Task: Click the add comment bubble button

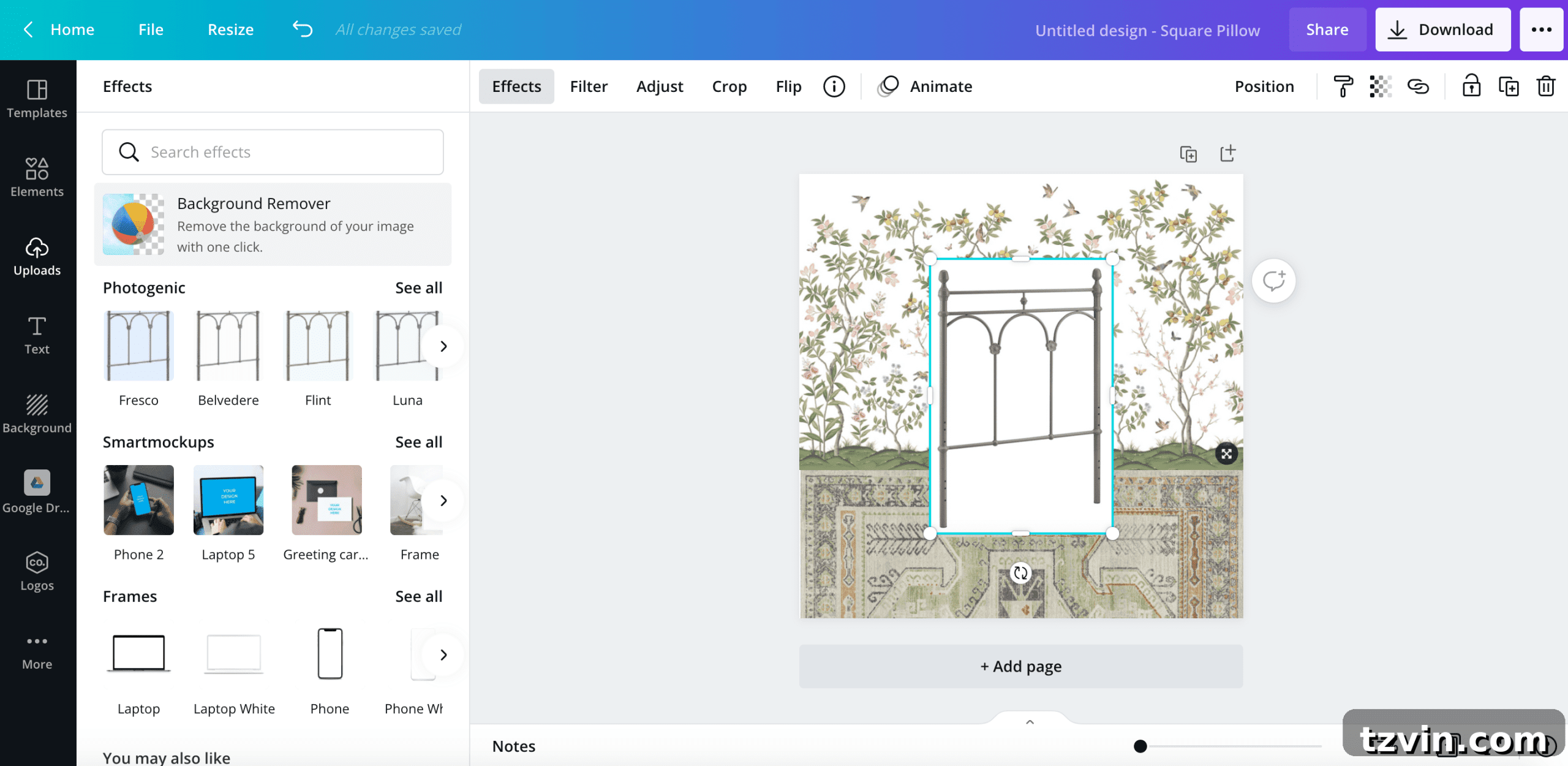Action: (1273, 281)
